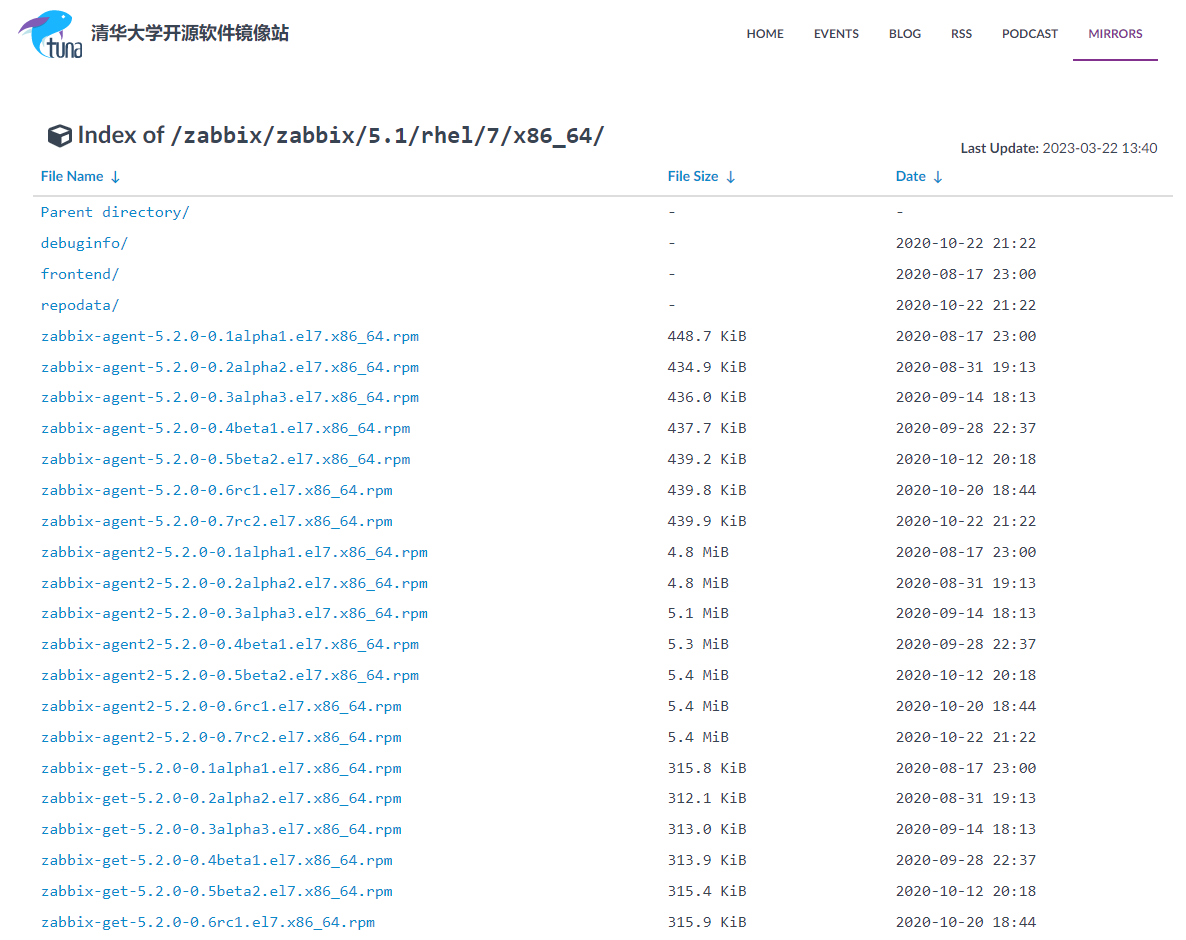Download zabbix-agent-5.2.0-0.5beta2.el7.x86_64.rpm
Screen dimensions: 1186x940
pyautogui.click(x=225, y=460)
